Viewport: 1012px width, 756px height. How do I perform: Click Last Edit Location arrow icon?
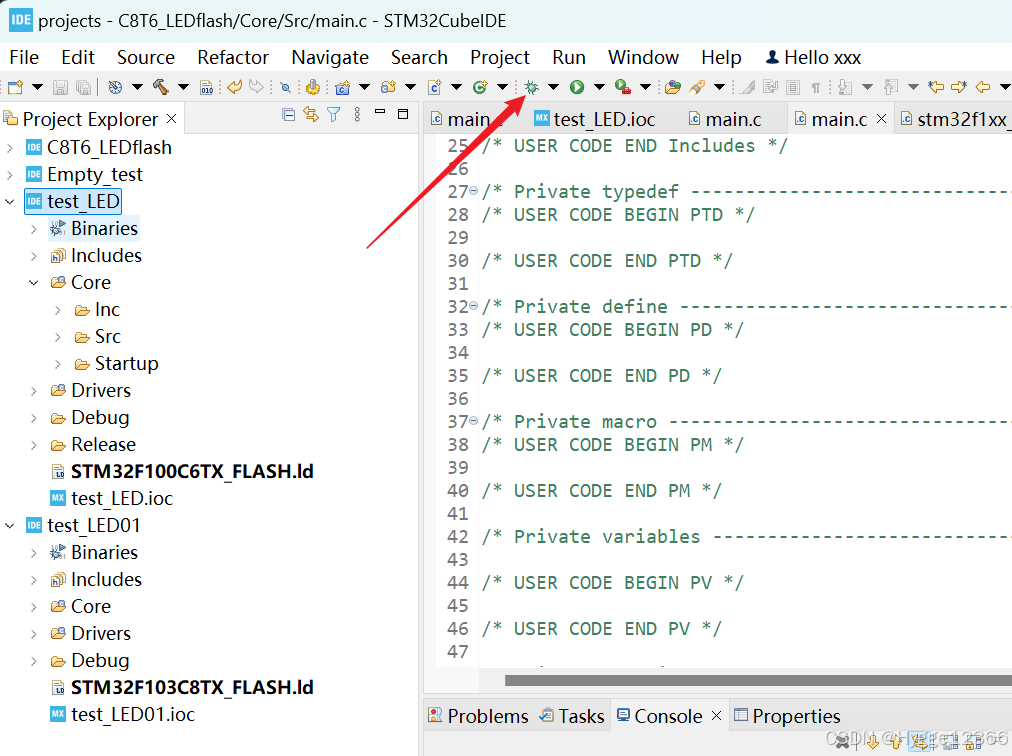click(x=935, y=87)
